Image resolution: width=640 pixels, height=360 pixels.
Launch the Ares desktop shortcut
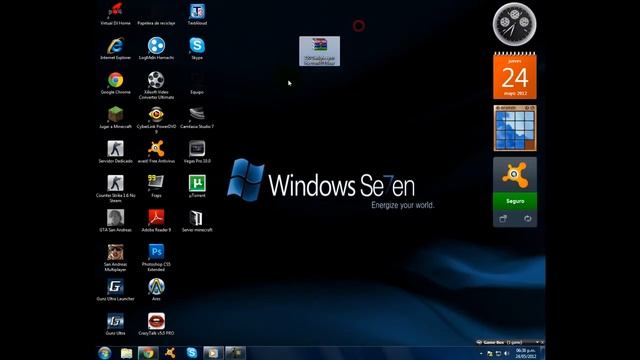156,290
